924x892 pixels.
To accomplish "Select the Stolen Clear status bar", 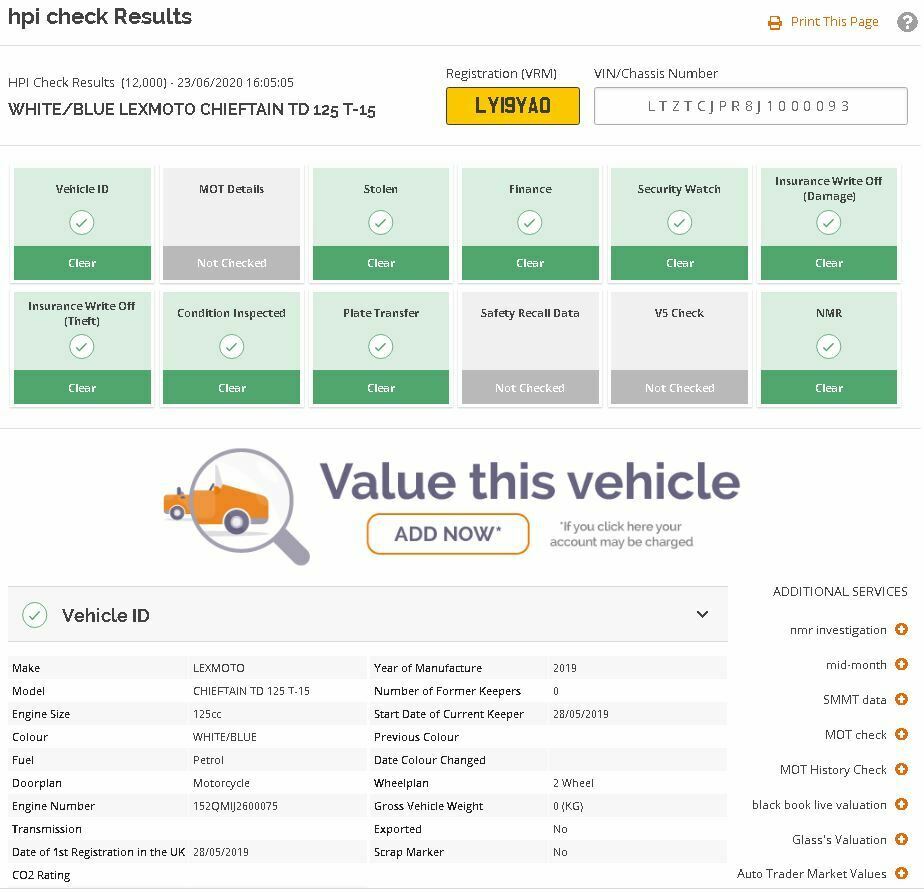I will 381,263.
